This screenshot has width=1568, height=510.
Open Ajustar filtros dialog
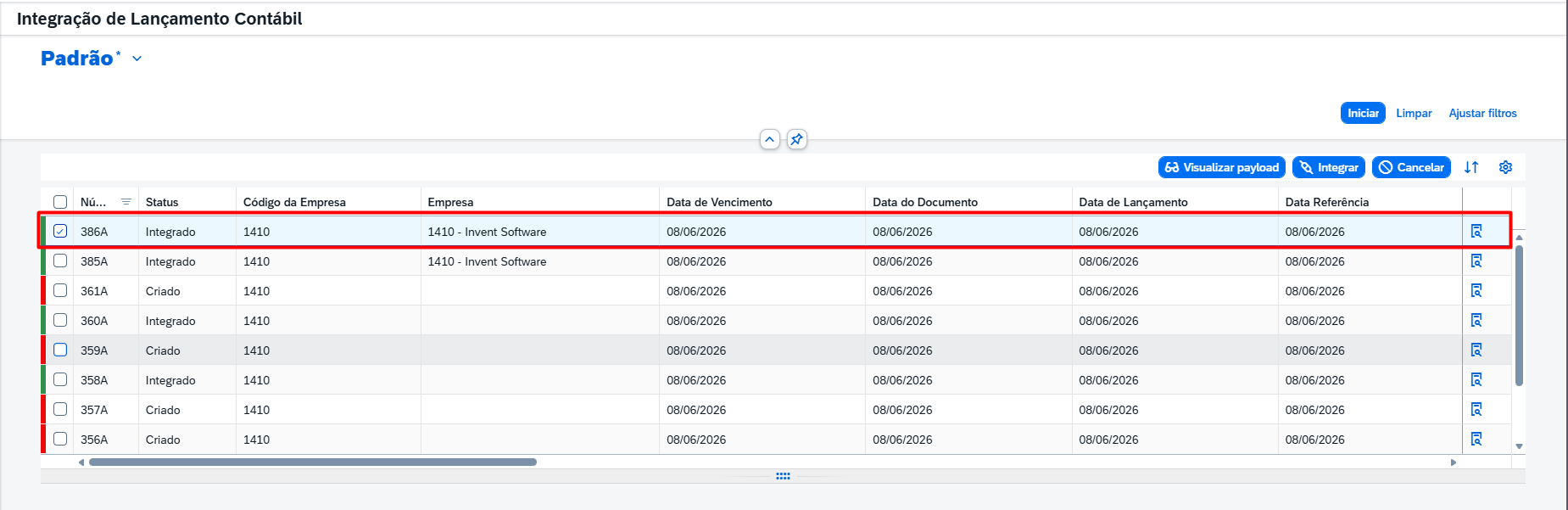tap(1482, 113)
